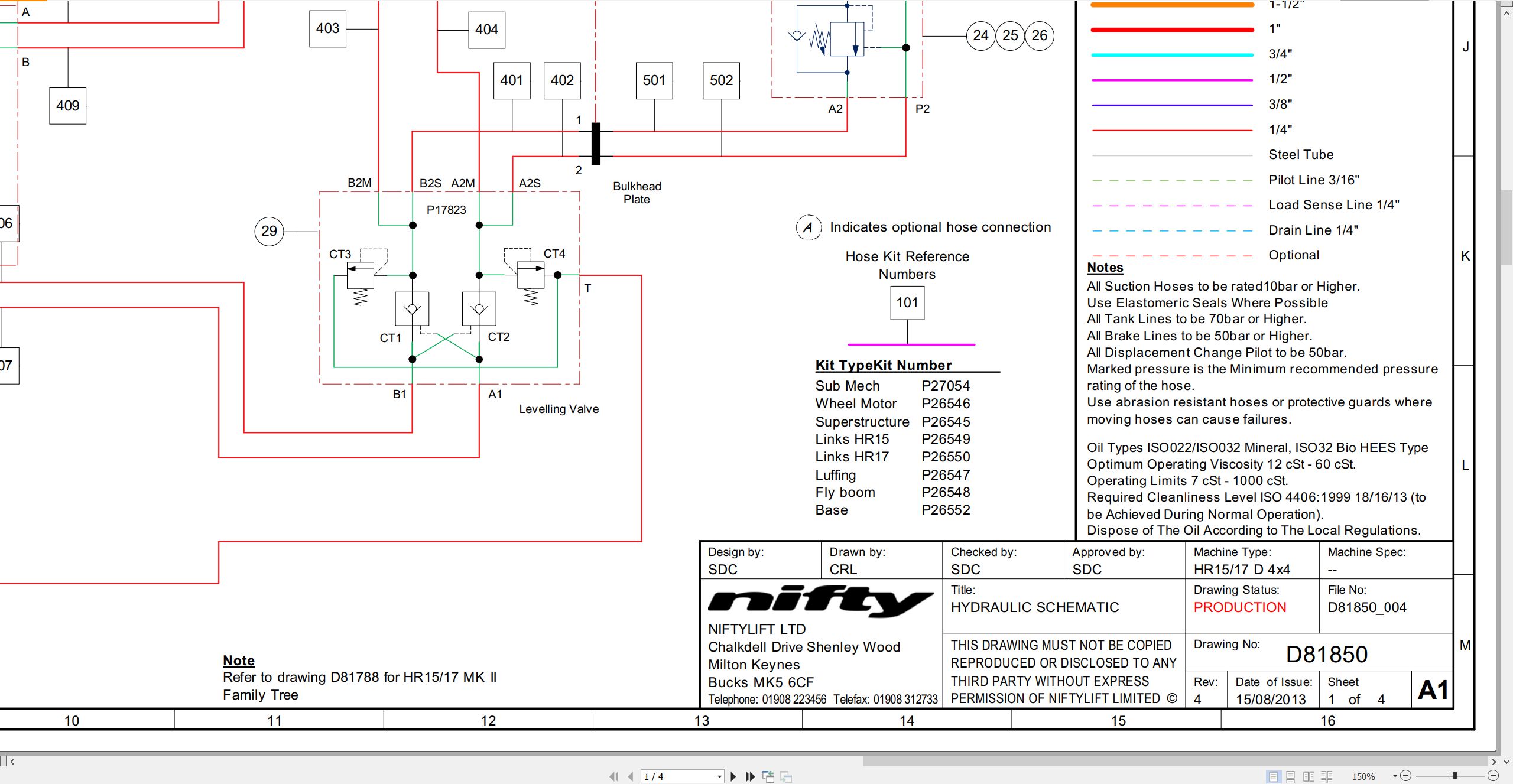This screenshot has height=784, width=1513.
Task: Open the 150% zoom level dropdown
Action: point(1395,776)
